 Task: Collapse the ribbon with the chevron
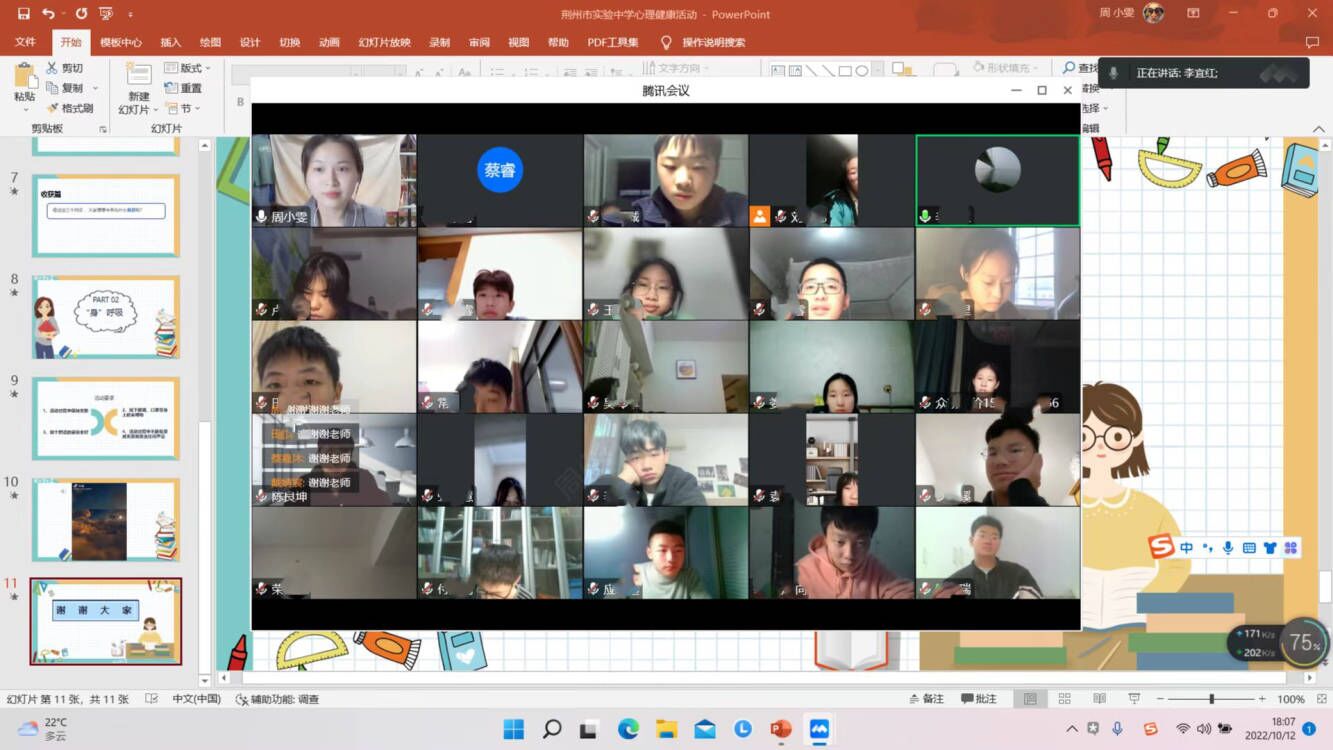[1318, 128]
